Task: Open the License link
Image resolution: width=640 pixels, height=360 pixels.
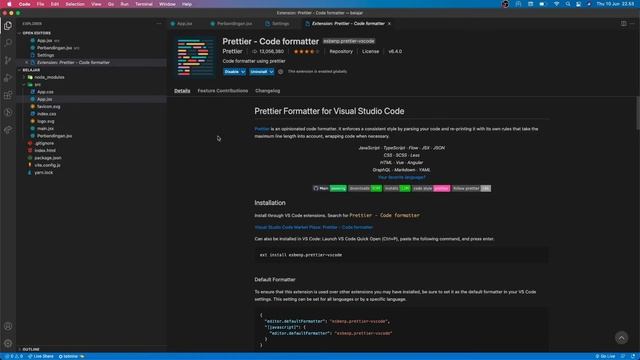Action: [x=370, y=51]
